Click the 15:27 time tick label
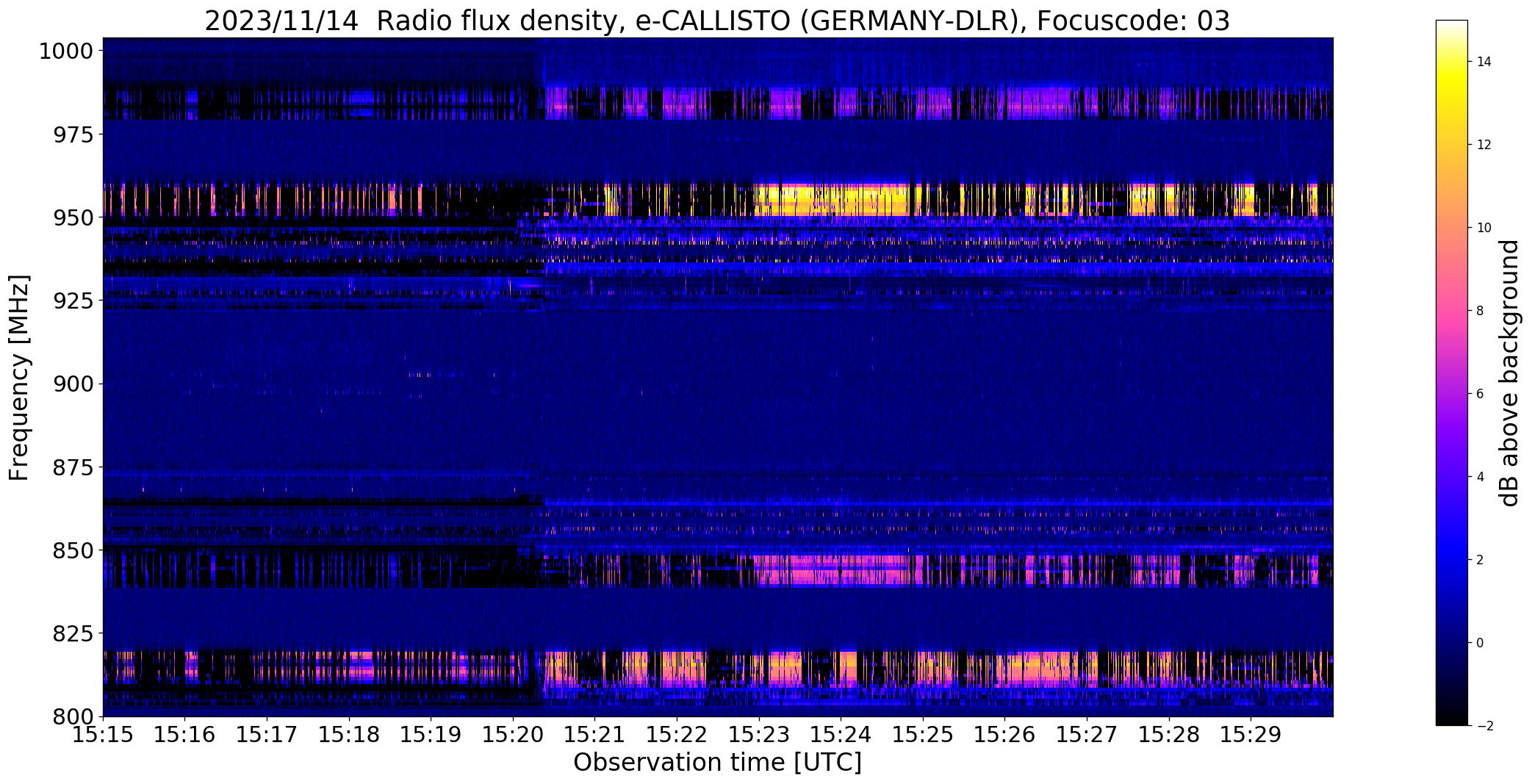 [1087, 735]
